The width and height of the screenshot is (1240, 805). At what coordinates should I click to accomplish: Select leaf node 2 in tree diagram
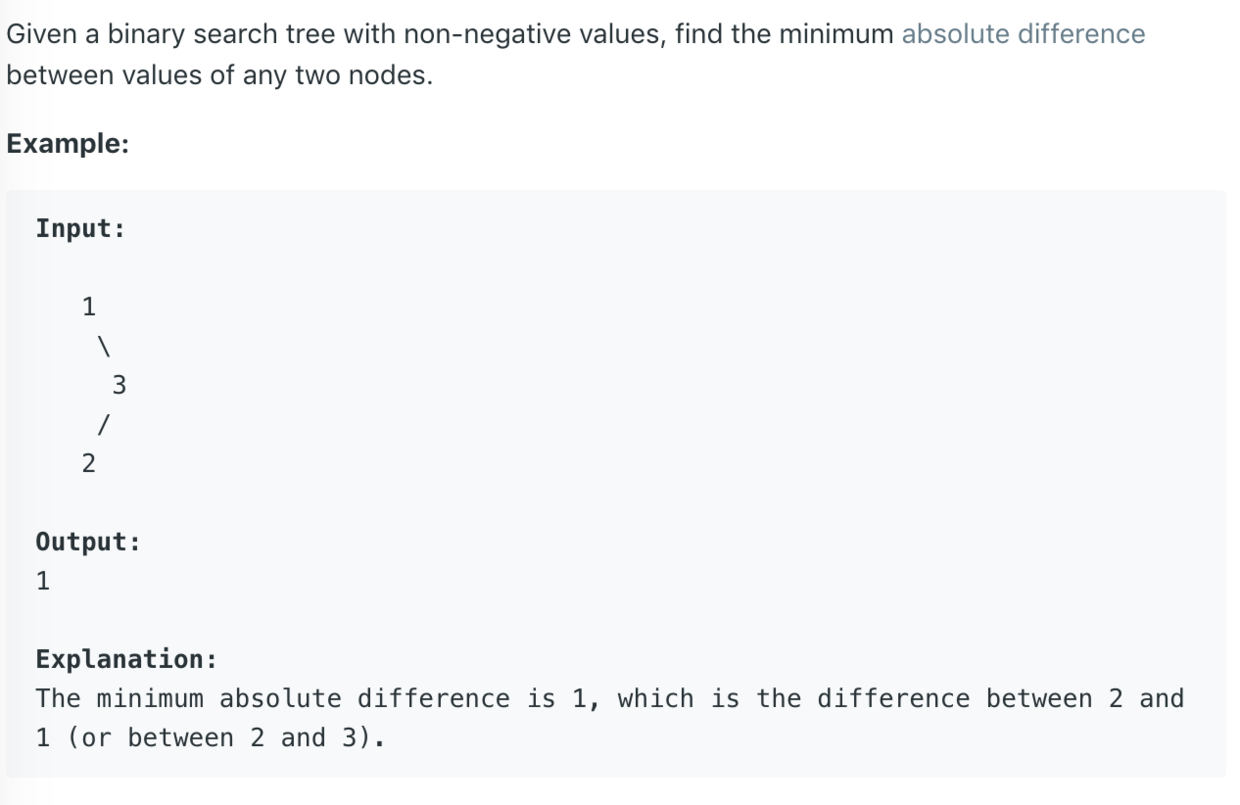pos(89,463)
